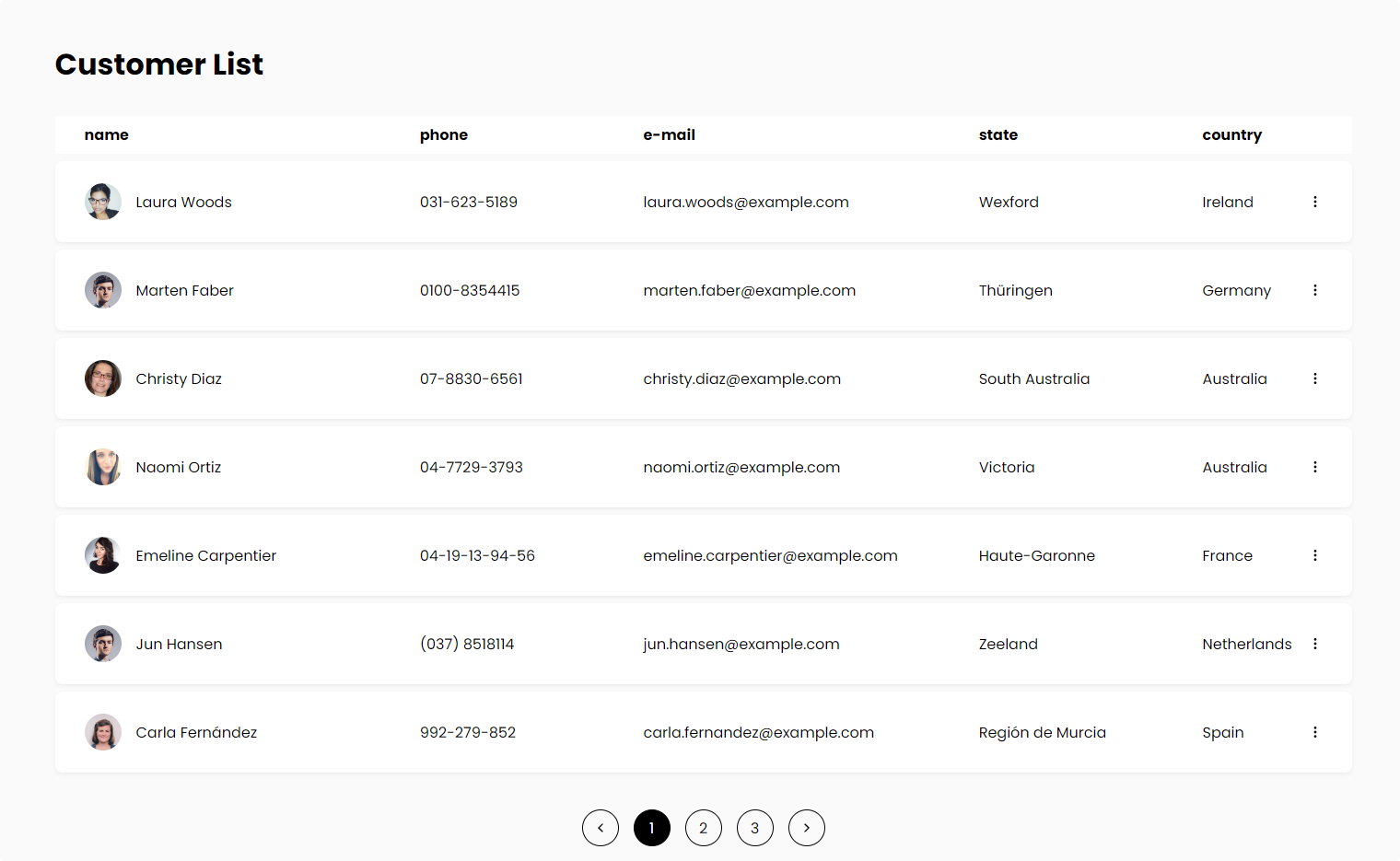Open the actions menu for Laura Woods
The width and height of the screenshot is (1400, 861).
(1315, 202)
